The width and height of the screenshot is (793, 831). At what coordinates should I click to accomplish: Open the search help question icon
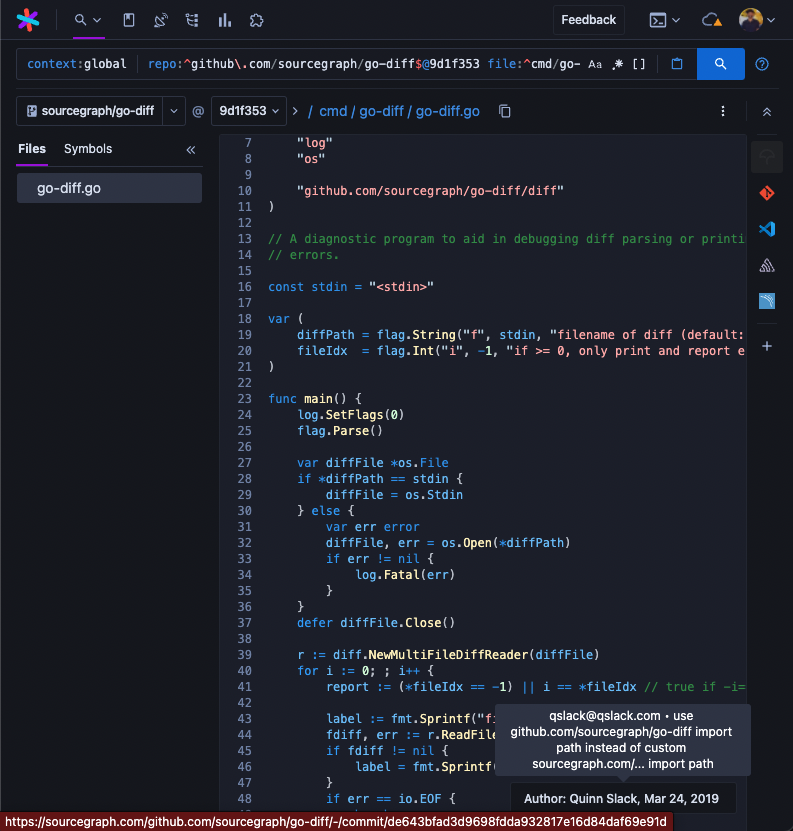762,64
